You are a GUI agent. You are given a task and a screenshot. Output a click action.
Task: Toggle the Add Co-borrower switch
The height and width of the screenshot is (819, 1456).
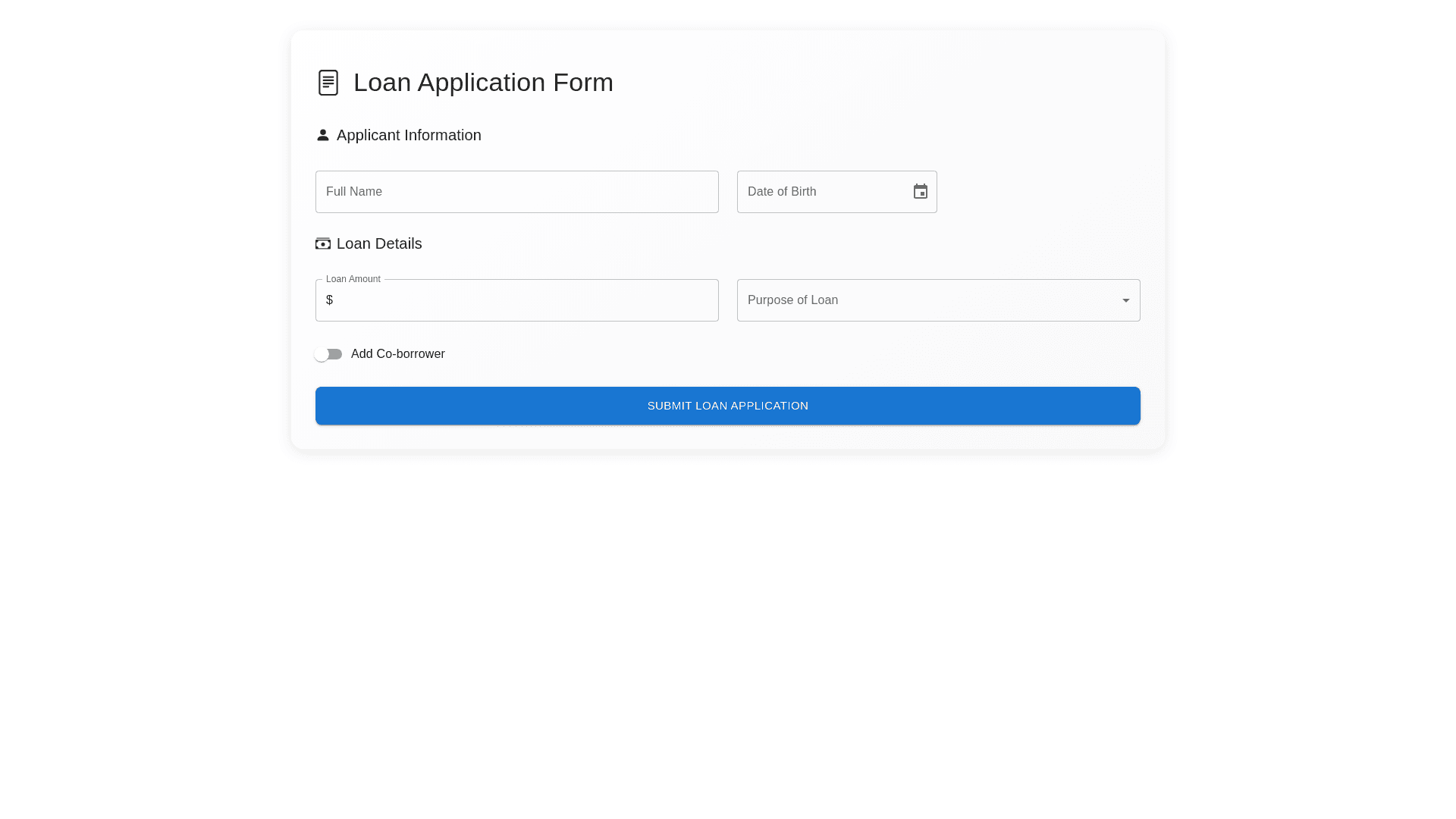click(x=328, y=354)
